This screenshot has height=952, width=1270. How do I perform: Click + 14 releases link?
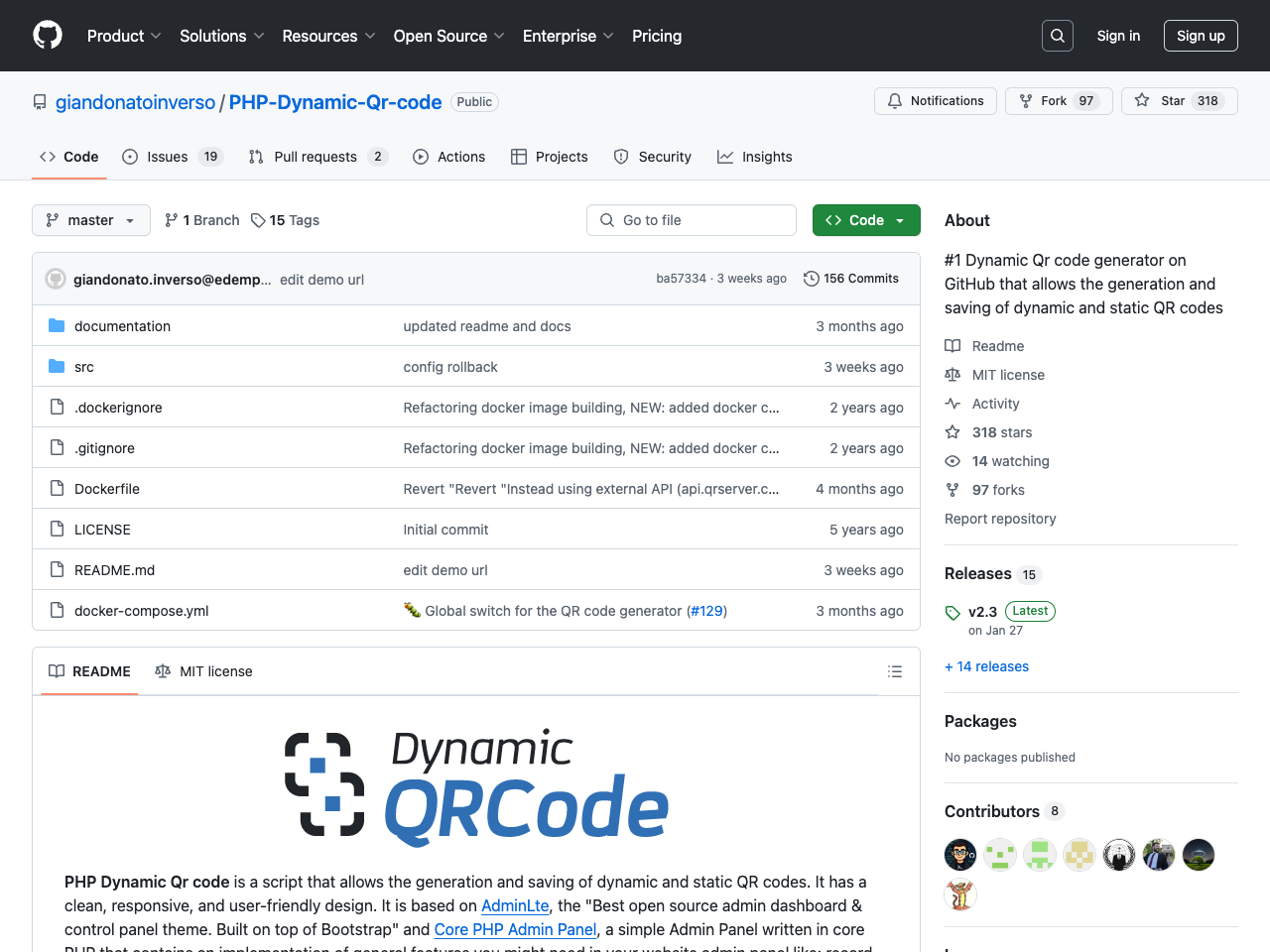click(x=986, y=666)
